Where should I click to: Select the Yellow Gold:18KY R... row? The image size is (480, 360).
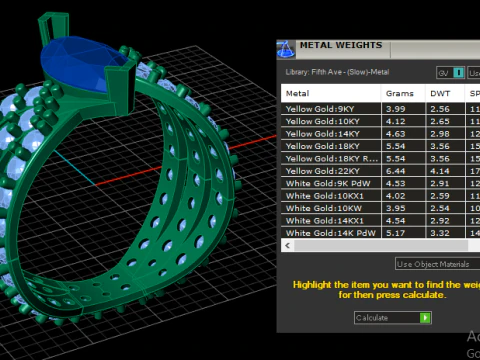pos(380,159)
